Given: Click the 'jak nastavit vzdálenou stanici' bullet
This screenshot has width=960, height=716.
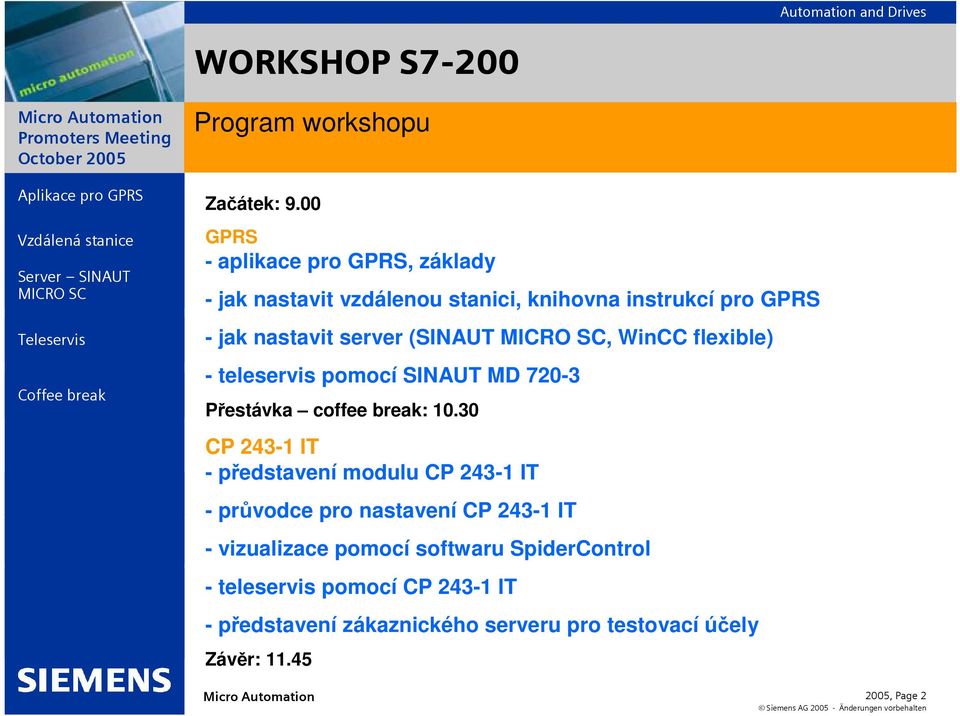Looking at the screenshot, I should [512, 300].
